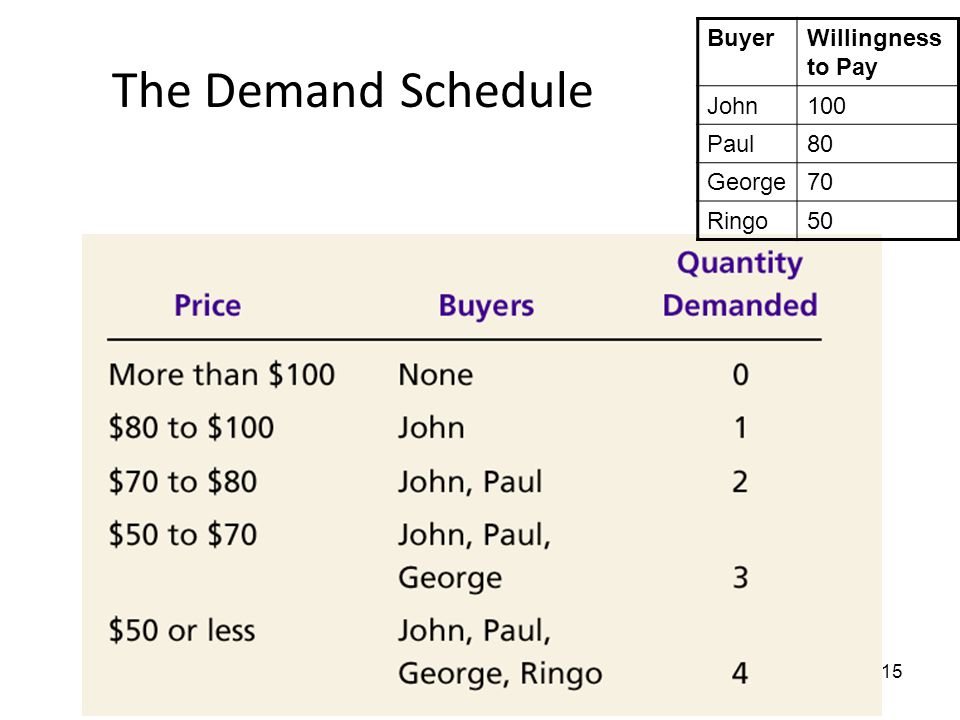
Task: Click the slide title 'The Demand Schedule'
Action: click(x=352, y=91)
